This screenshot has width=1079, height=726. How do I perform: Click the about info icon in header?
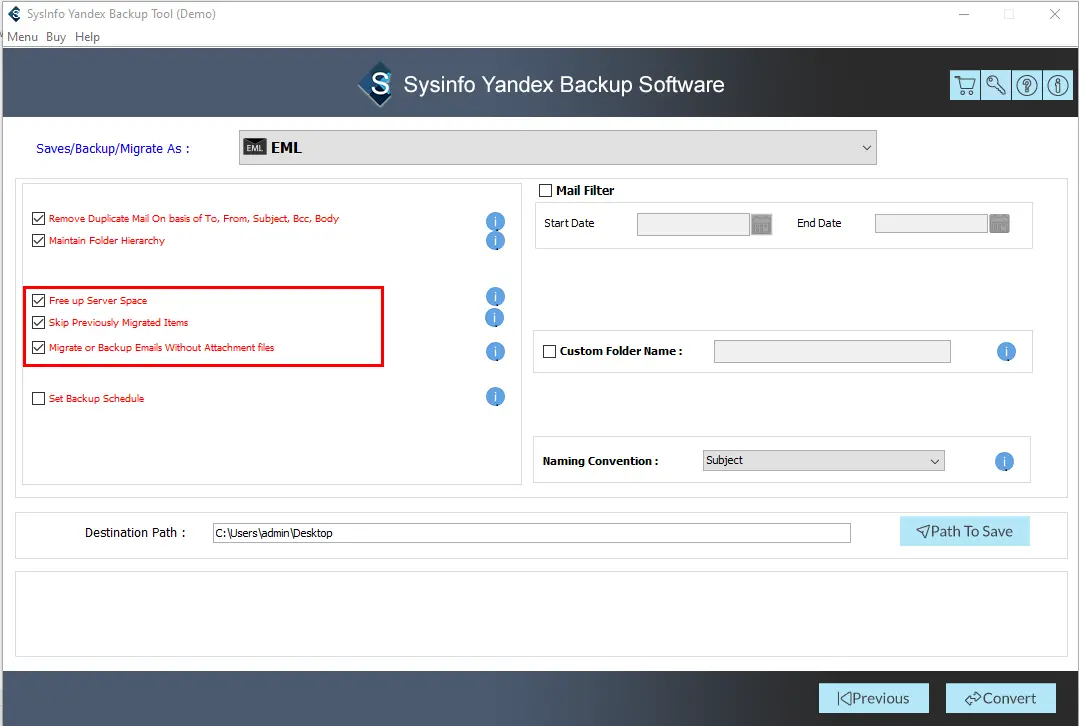1057,86
